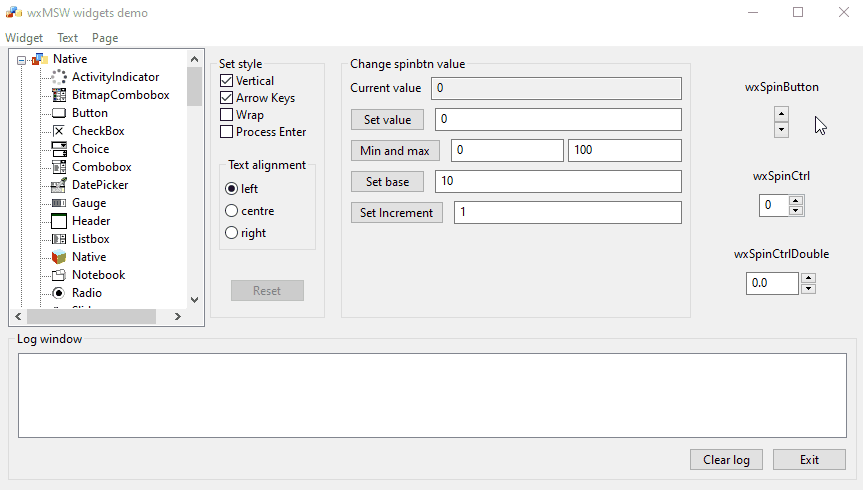Click the Min and max button

coord(395,151)
